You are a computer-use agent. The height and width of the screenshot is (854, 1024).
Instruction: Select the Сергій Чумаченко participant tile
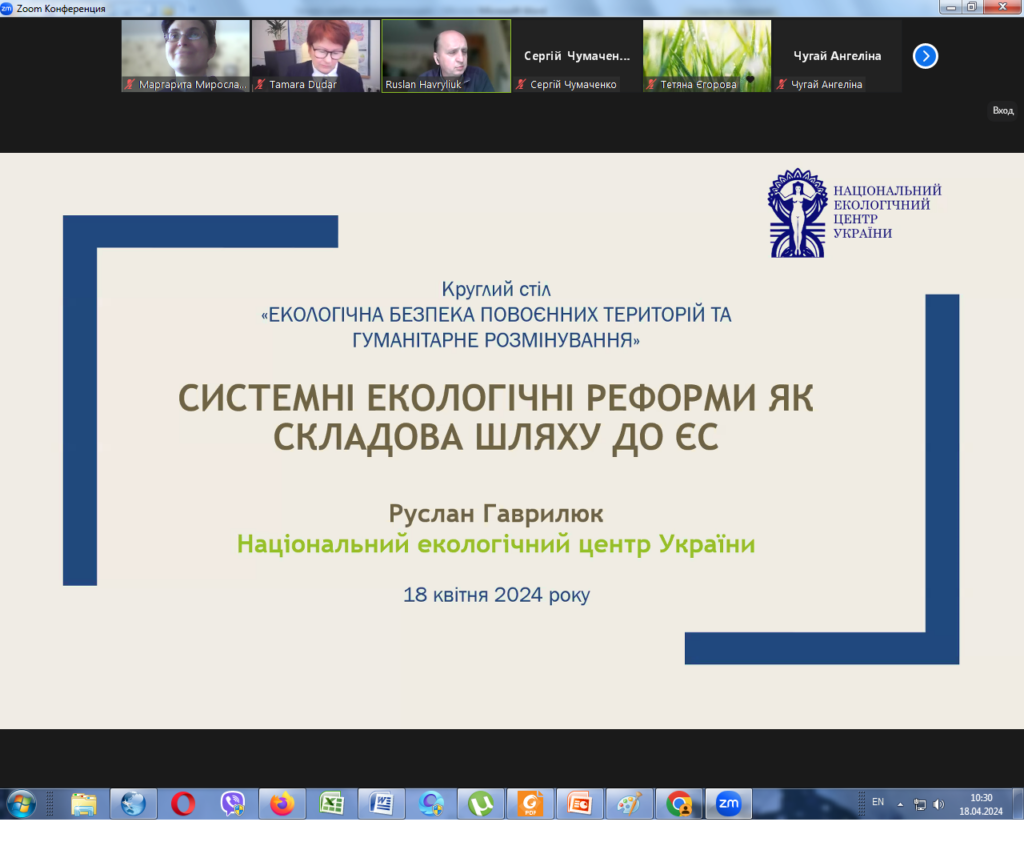pyautogui.click(x=577, y=56)
